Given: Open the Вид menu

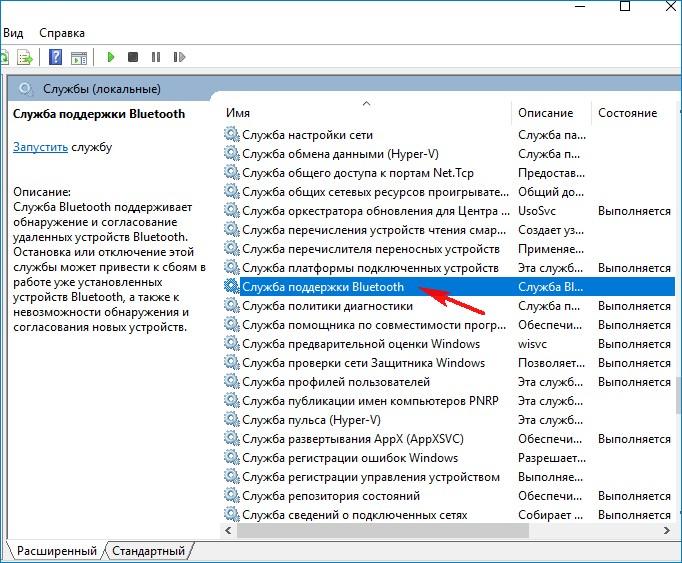Looking at the screenshot, I should pyautogui.click(x=13, y=33).
